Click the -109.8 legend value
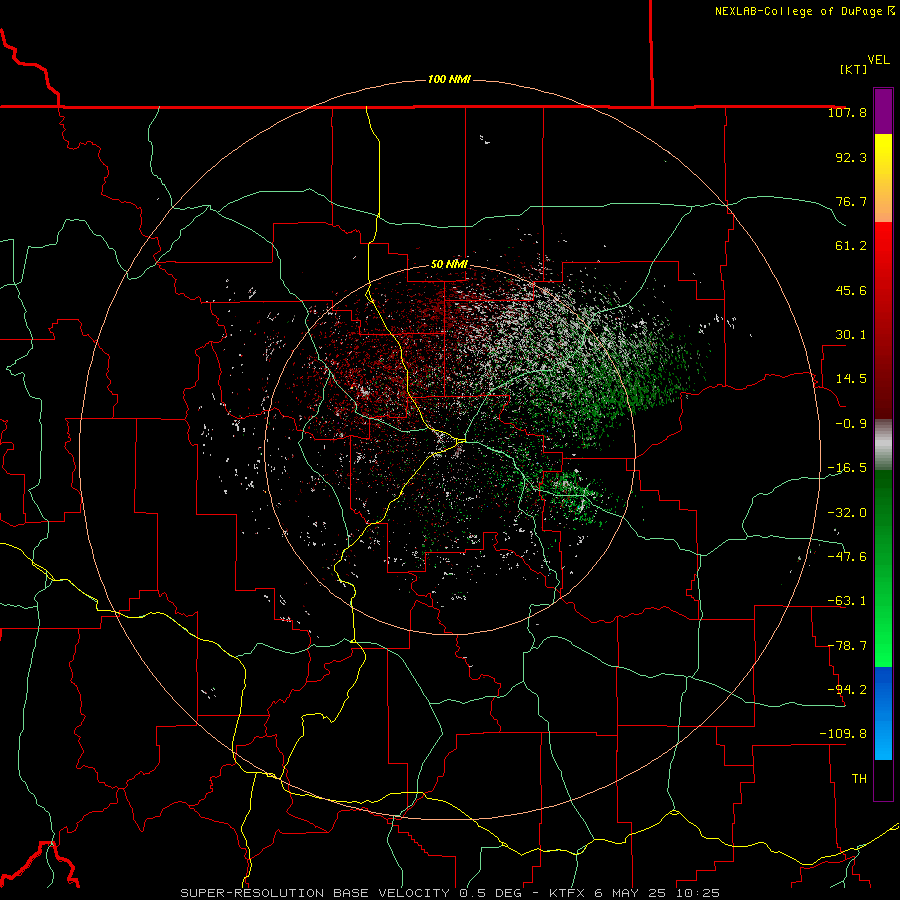Screen dimensions: 900x900 tap(843, 734)
